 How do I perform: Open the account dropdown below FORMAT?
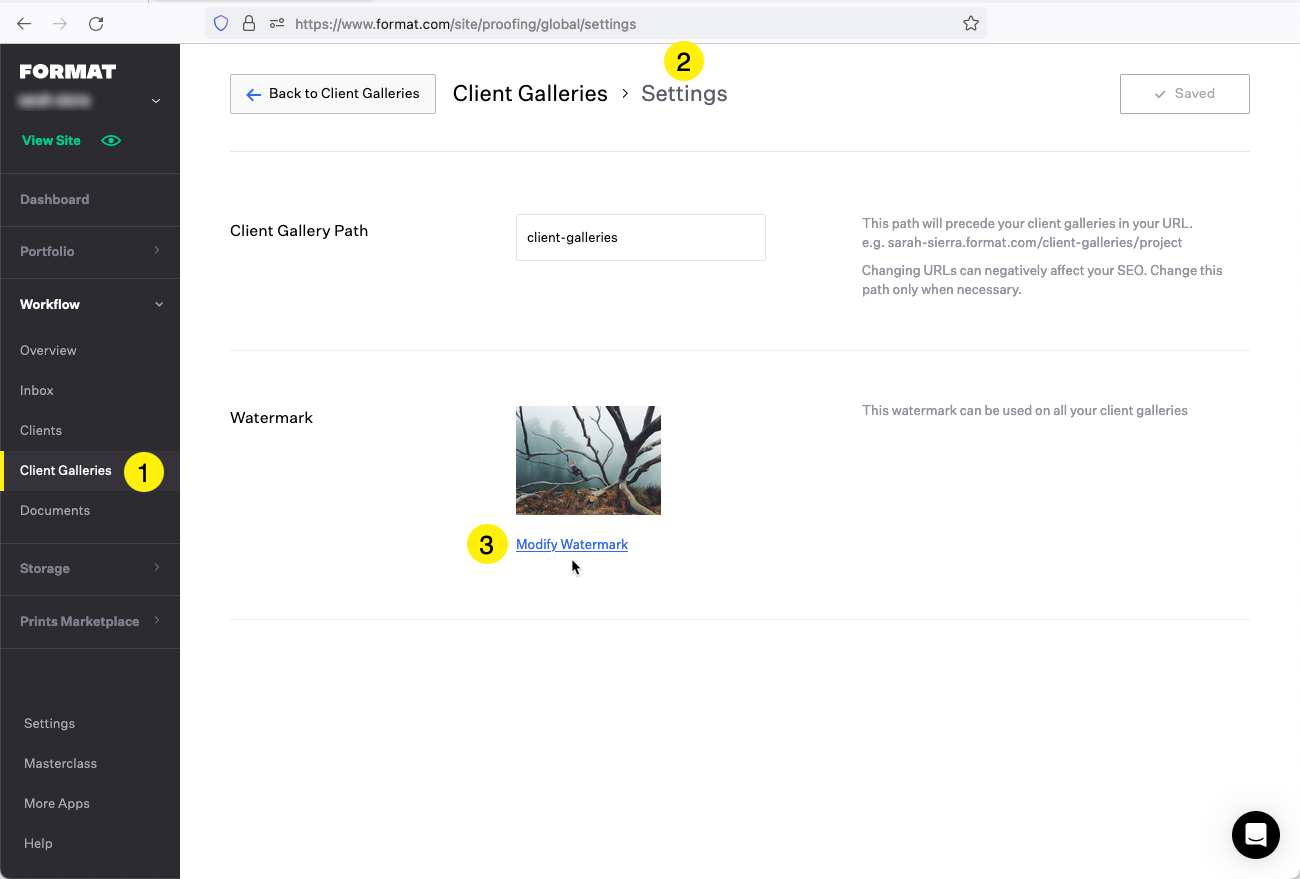tap(155, 100)
